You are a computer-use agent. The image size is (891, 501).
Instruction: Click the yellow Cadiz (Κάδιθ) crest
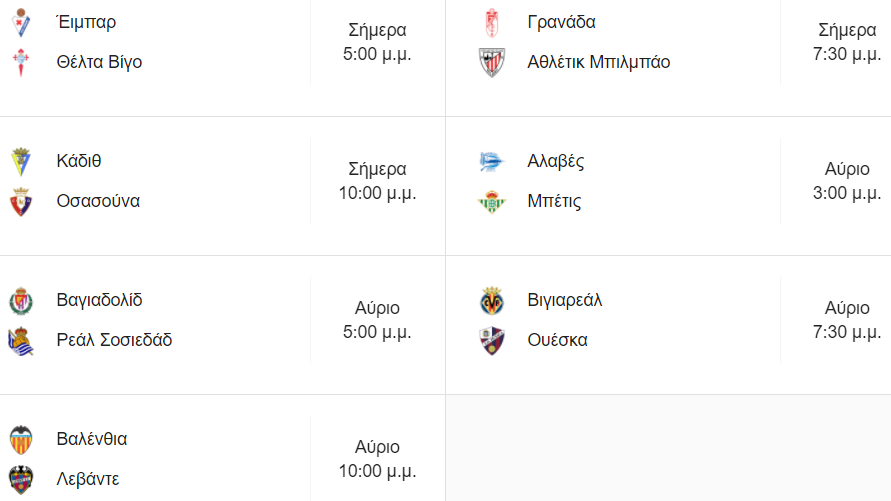(x=21, y=161)
